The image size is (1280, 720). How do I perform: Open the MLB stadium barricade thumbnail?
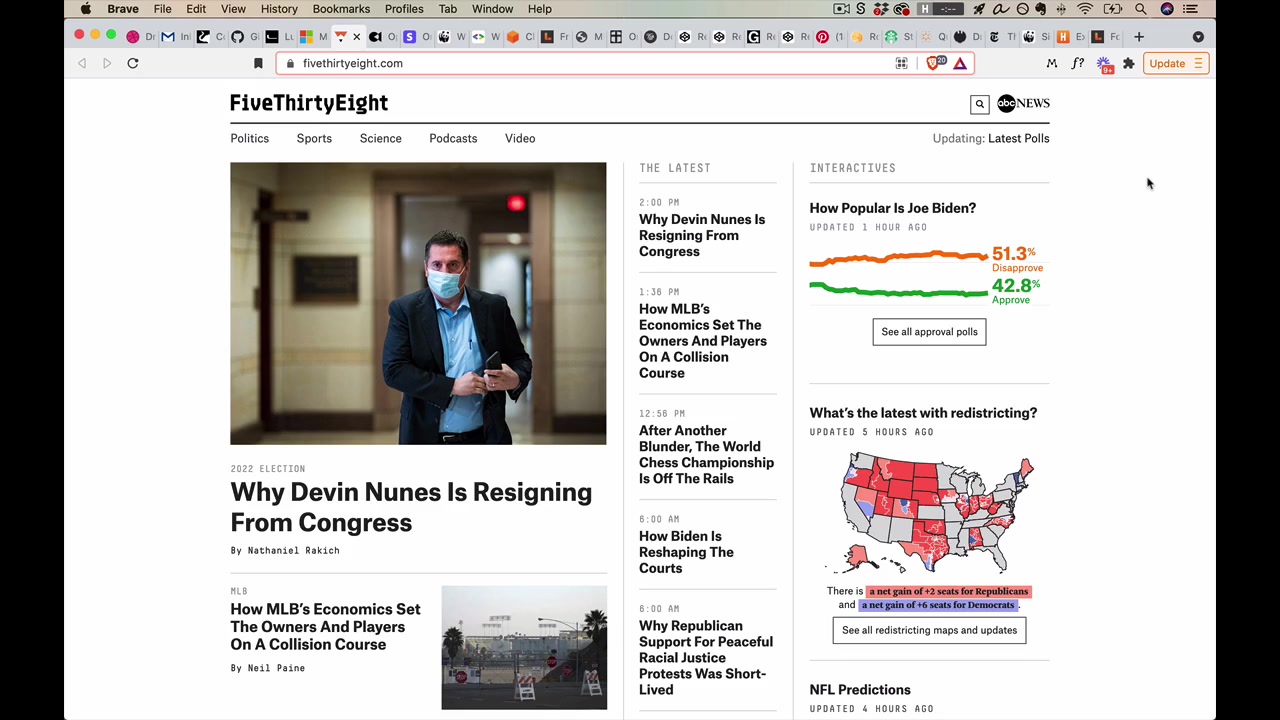(524, 648)
